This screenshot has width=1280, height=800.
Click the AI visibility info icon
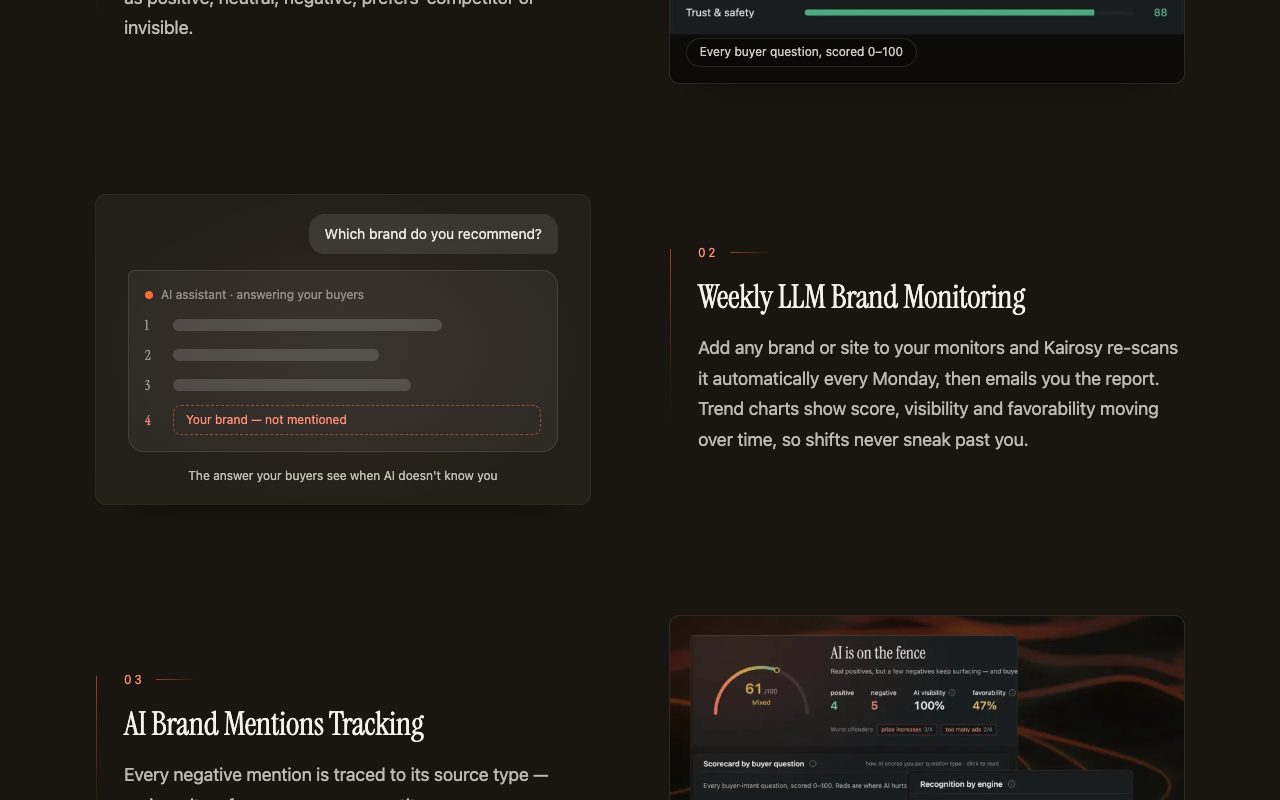point(952,692)
